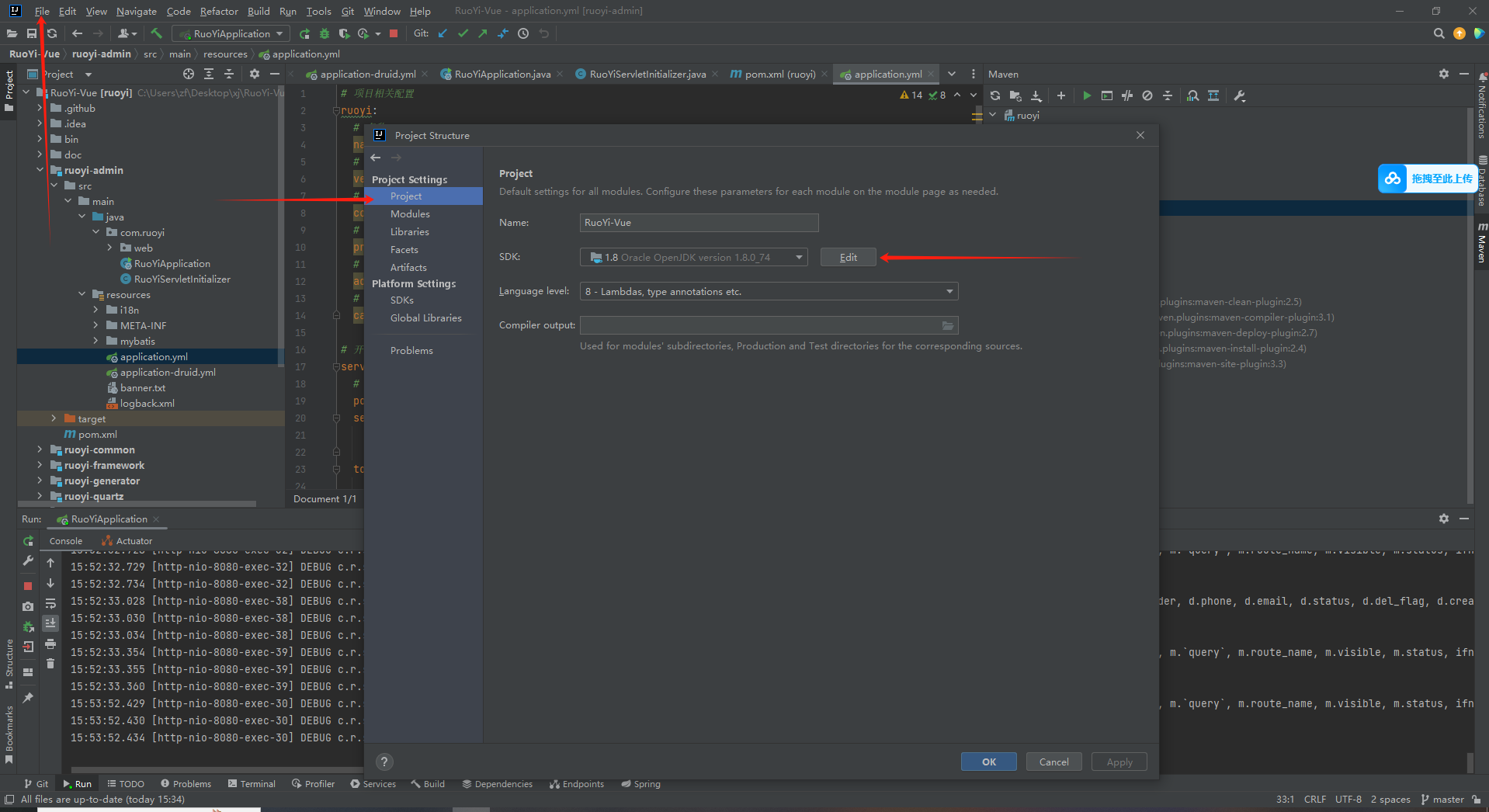Image resolution: width=1489 pixels, height=812 pixels.
Task: Toggle Soft-Wrap in Run console
Action: [x=50, y=604]
